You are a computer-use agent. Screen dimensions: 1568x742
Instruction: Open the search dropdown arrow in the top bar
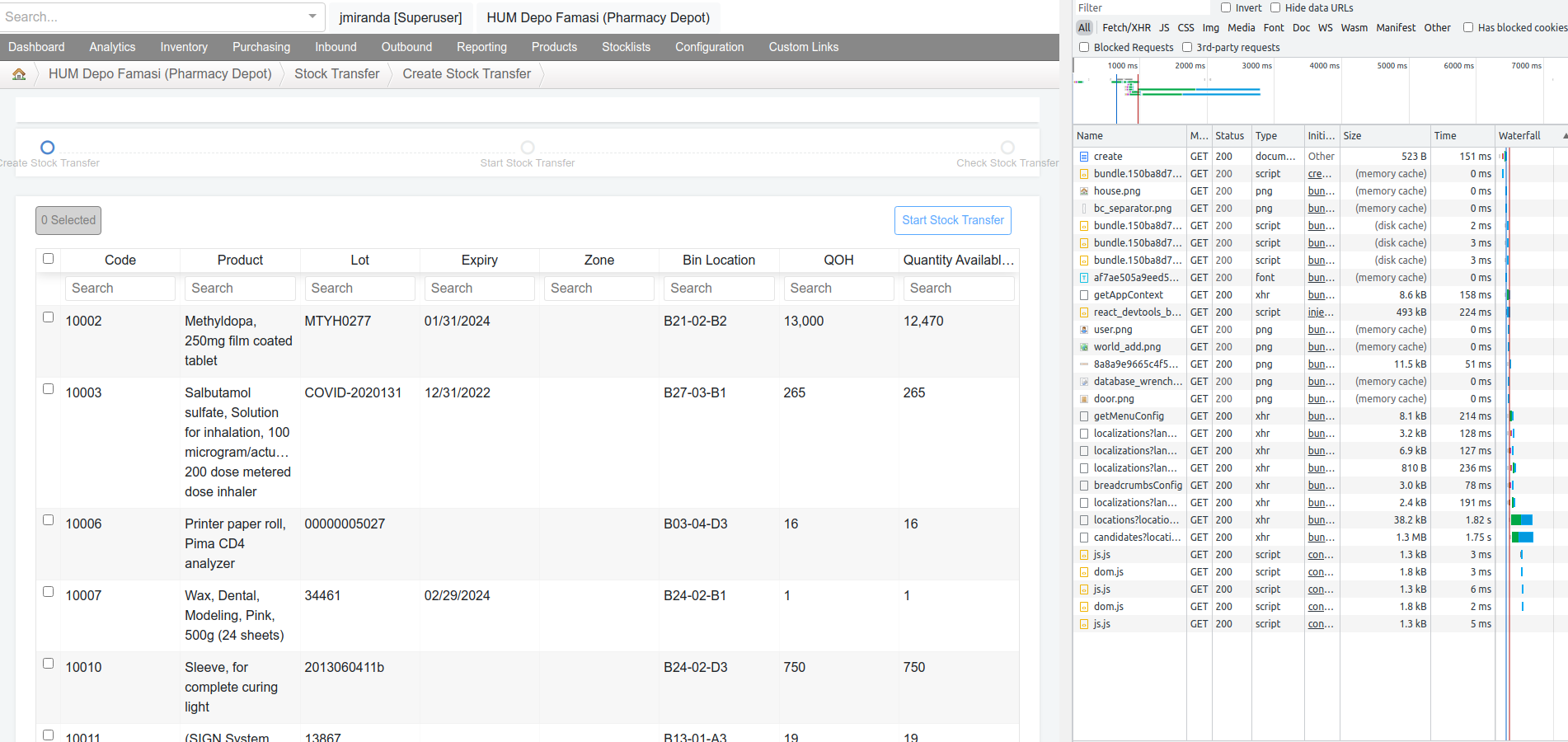(312, 16)
